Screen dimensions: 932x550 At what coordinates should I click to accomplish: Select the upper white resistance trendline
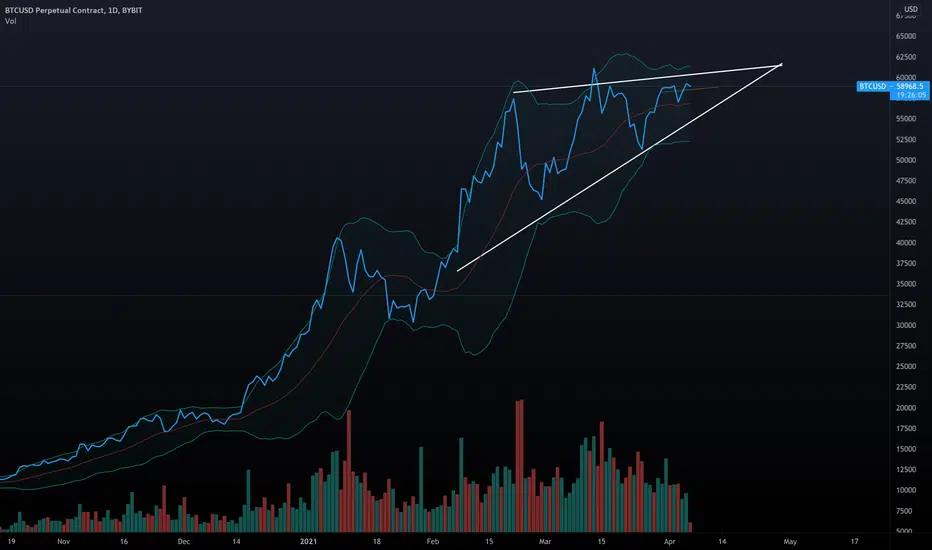click(x=648, y=78)
